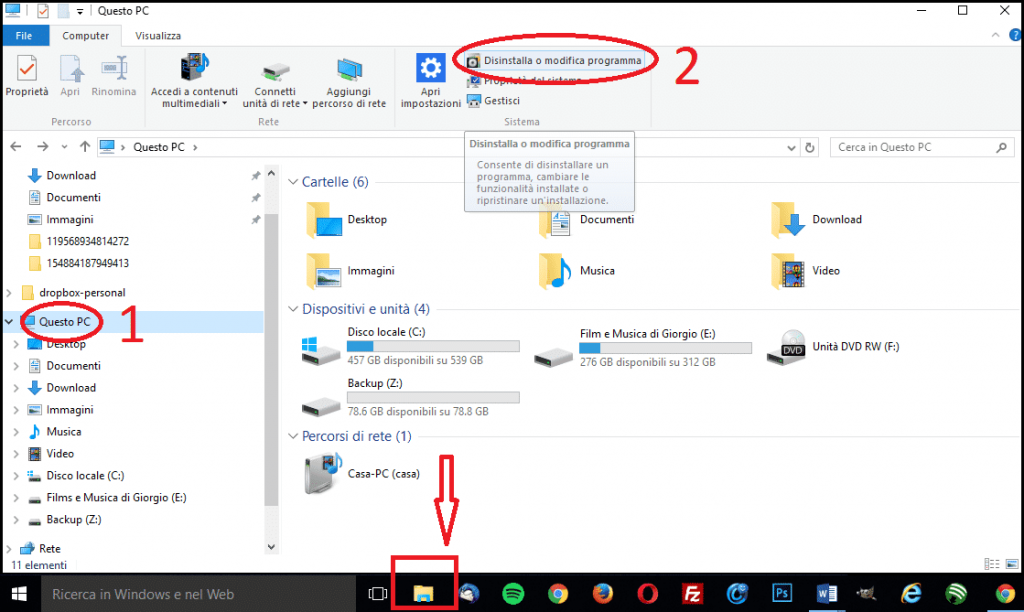The width and height of the screenshot is (1024, 612).
Task: Check free space bar of Backup (Z:)
Action: pyautogui.click(x=433, y=397)
